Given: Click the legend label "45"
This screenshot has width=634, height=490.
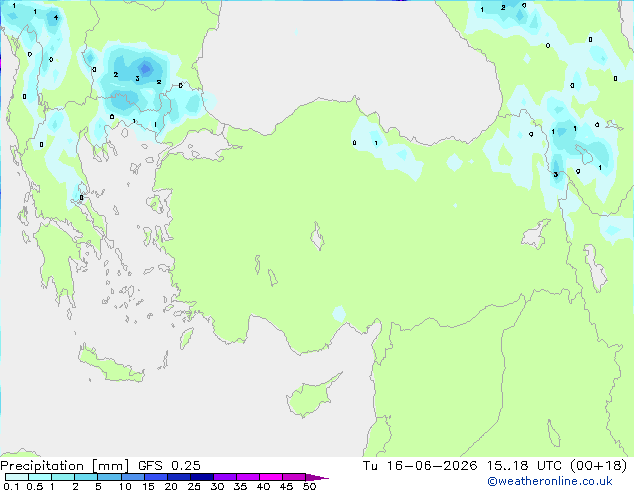Looking at the screenshot, I should [x=286, y=486].
